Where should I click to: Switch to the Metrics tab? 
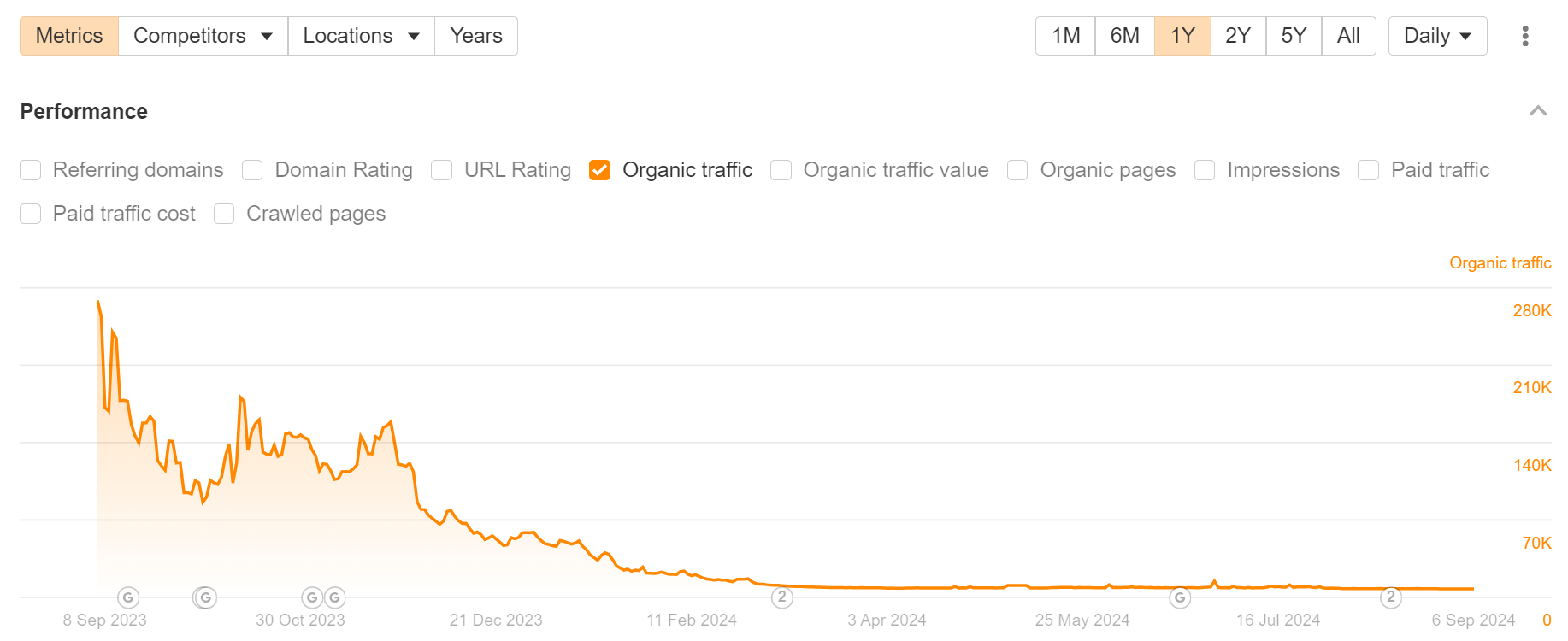click(x=68, y=35)
